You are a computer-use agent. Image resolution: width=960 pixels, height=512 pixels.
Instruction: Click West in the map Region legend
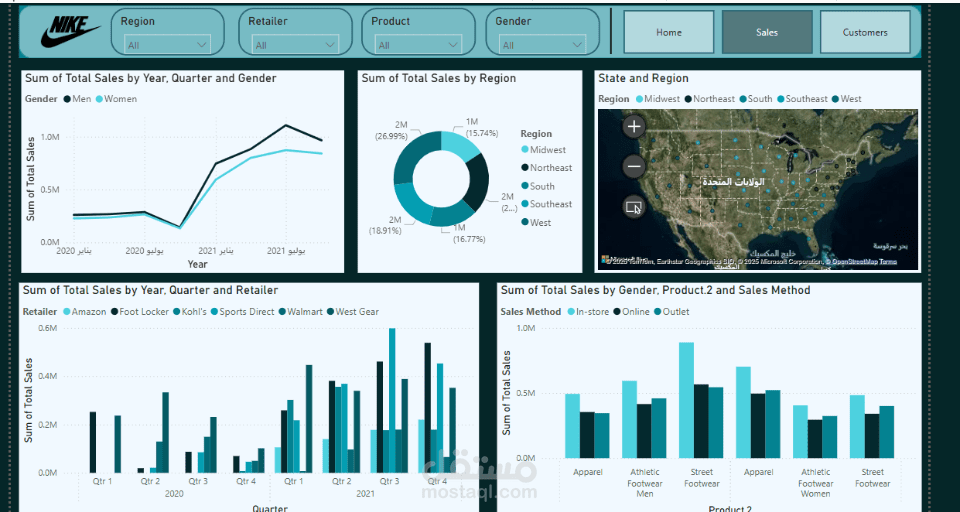point(847,99)
